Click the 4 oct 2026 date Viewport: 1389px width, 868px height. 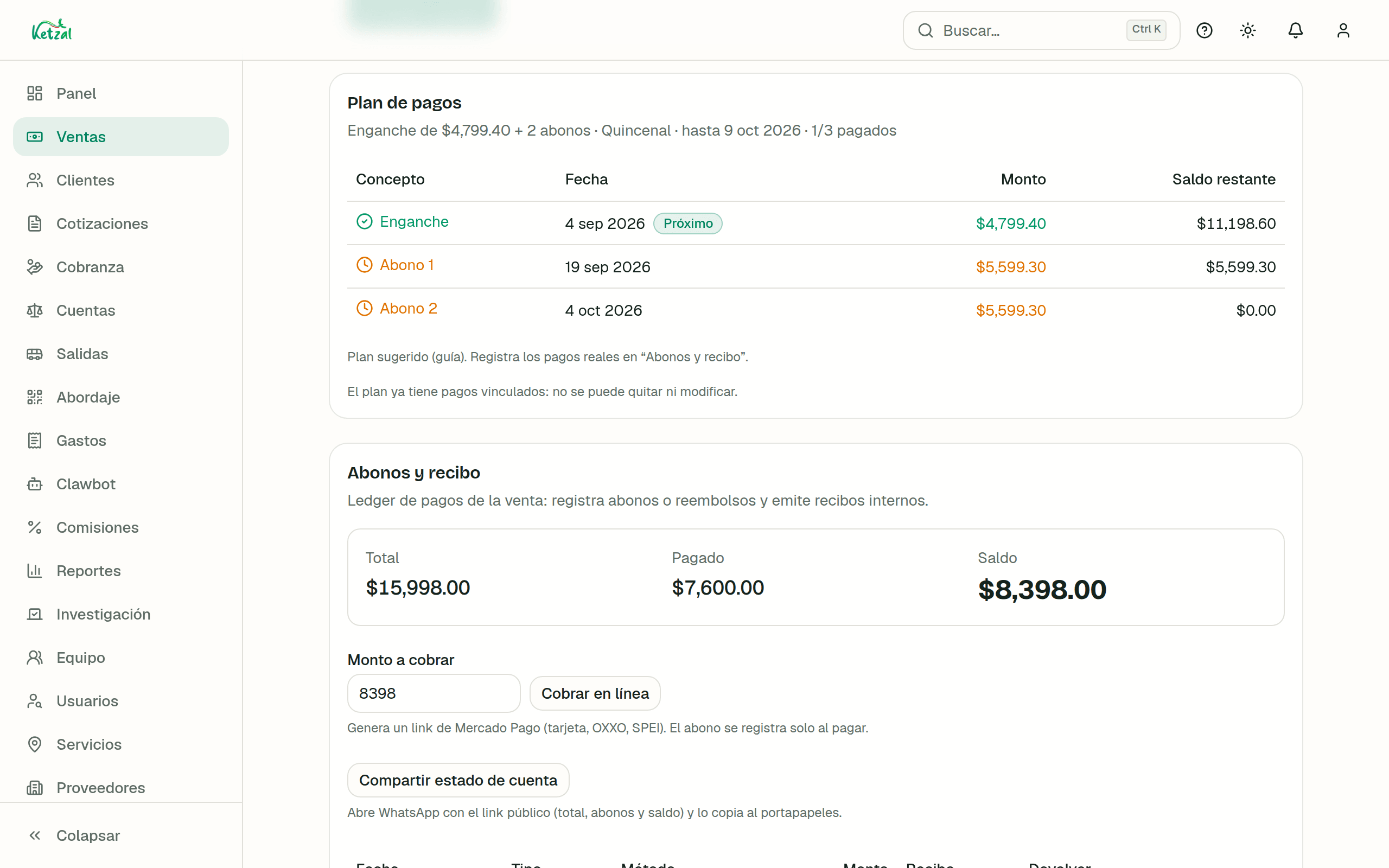click(x=603, y=310)
